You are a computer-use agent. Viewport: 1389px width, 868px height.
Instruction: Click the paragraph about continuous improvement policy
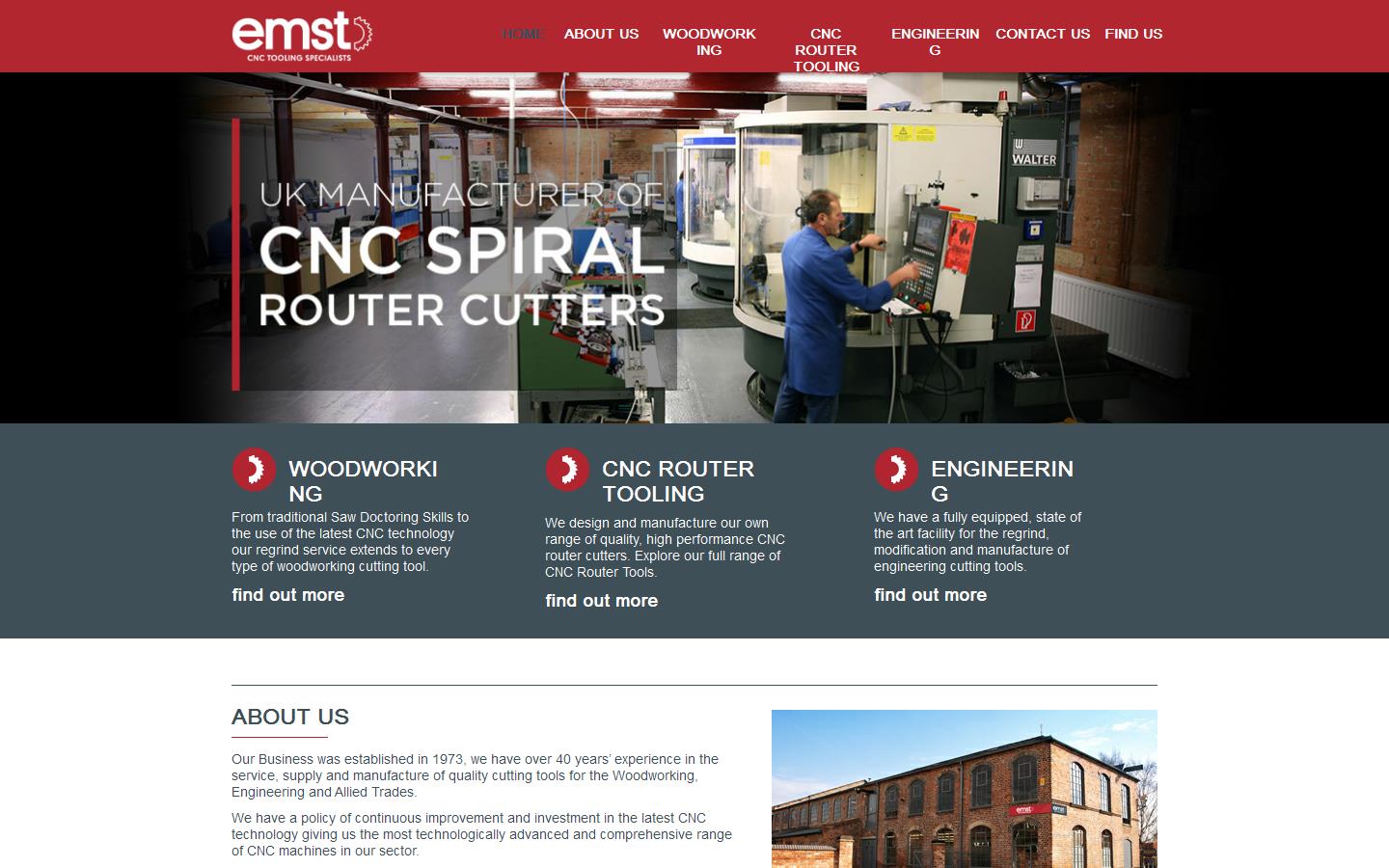pos(481,834)
